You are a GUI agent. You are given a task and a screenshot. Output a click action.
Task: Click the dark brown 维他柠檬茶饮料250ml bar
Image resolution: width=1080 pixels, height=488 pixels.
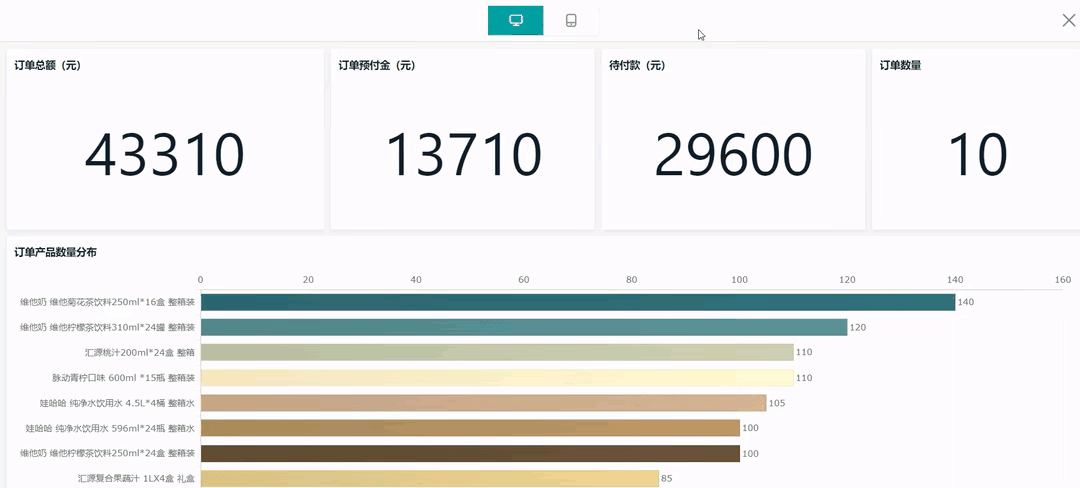pos(470,453)
